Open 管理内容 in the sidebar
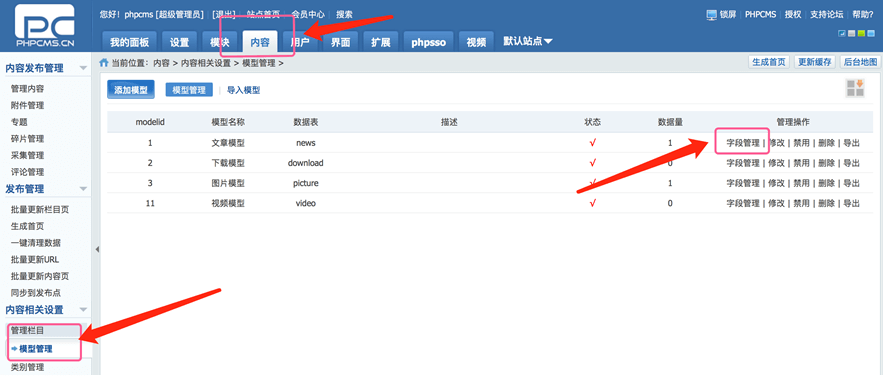The width and height of the screenshot is (883, 379). click(x=28, y=88)
